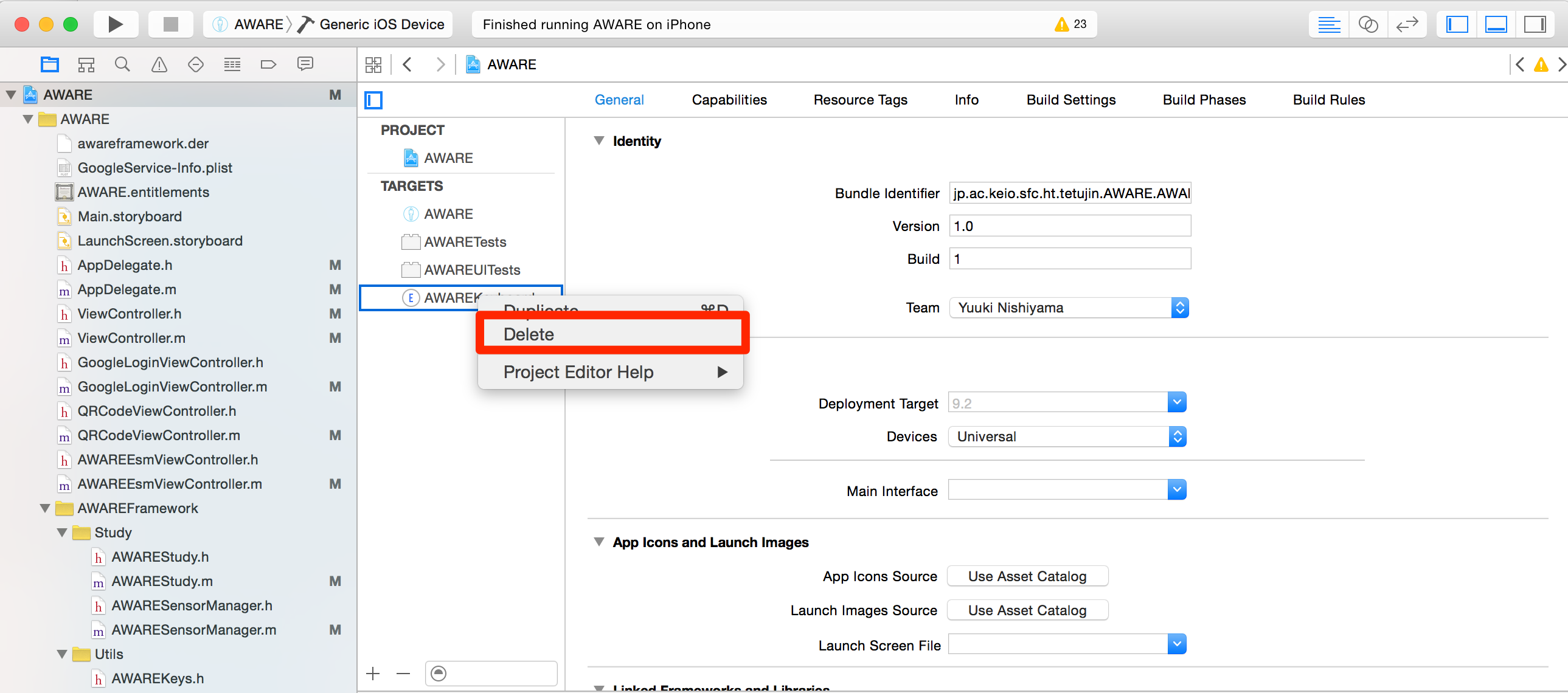The width and height of the screenshot is (1568, 693).
Task: Click the targets filter field
Action: tap(491, 674)
